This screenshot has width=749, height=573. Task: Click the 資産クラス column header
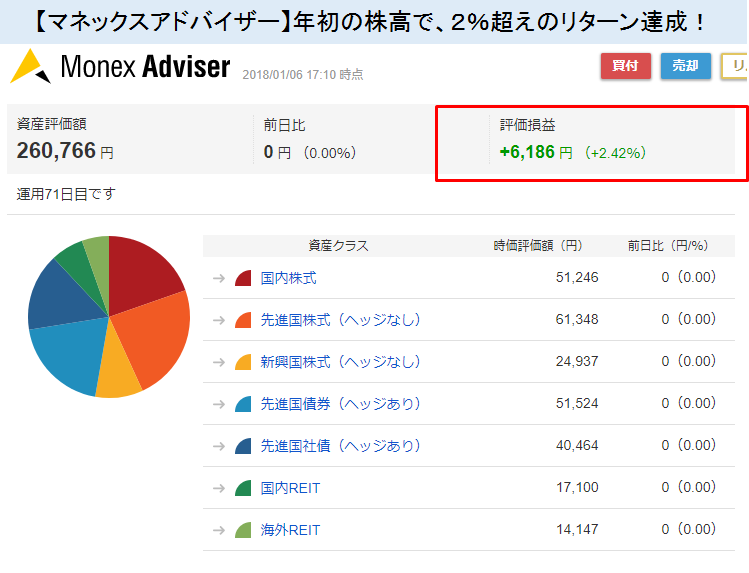point(339,245)
